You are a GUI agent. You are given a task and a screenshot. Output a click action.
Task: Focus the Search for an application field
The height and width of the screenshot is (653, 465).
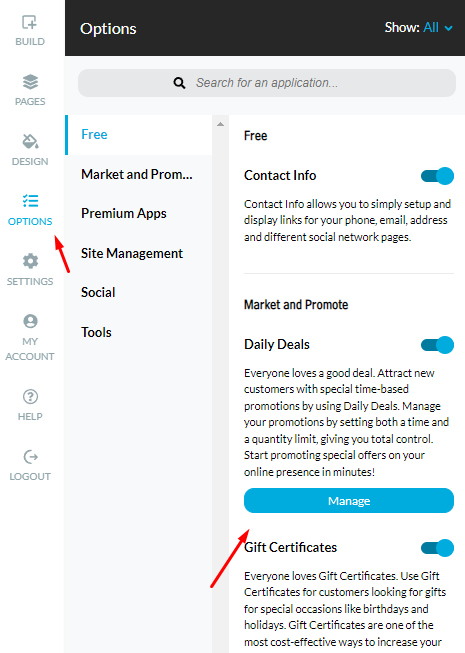pyautogui.click(x=266, y=83)
